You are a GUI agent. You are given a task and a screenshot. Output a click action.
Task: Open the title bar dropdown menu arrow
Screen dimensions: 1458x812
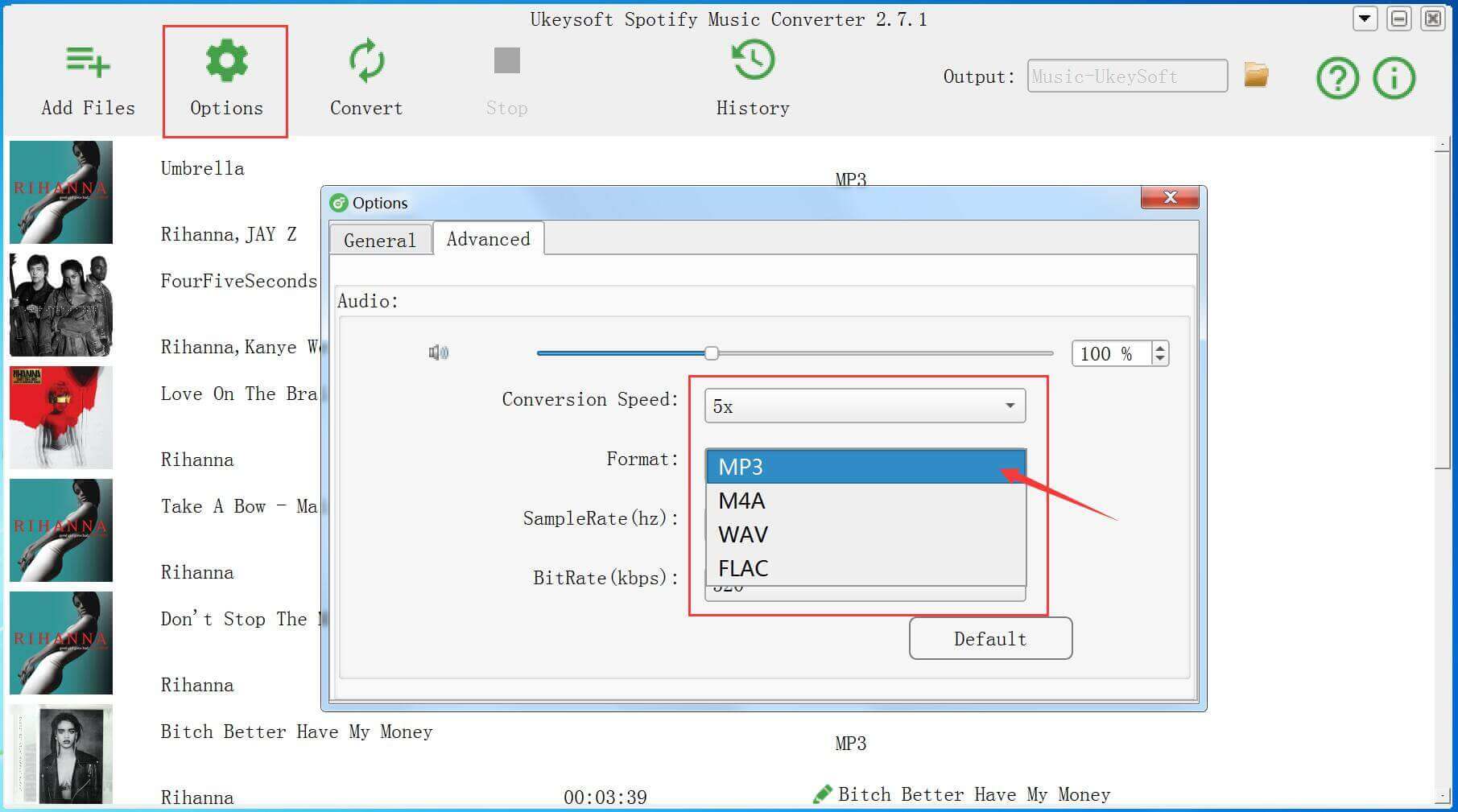[x=1365, y=19]
